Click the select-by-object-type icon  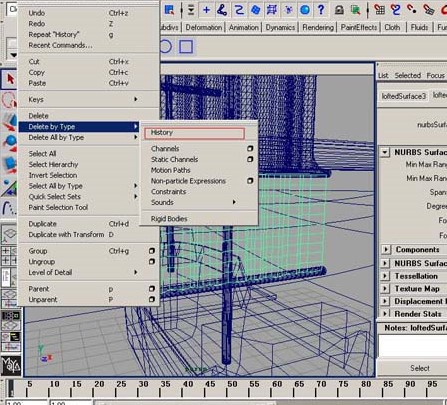[170, 10]
